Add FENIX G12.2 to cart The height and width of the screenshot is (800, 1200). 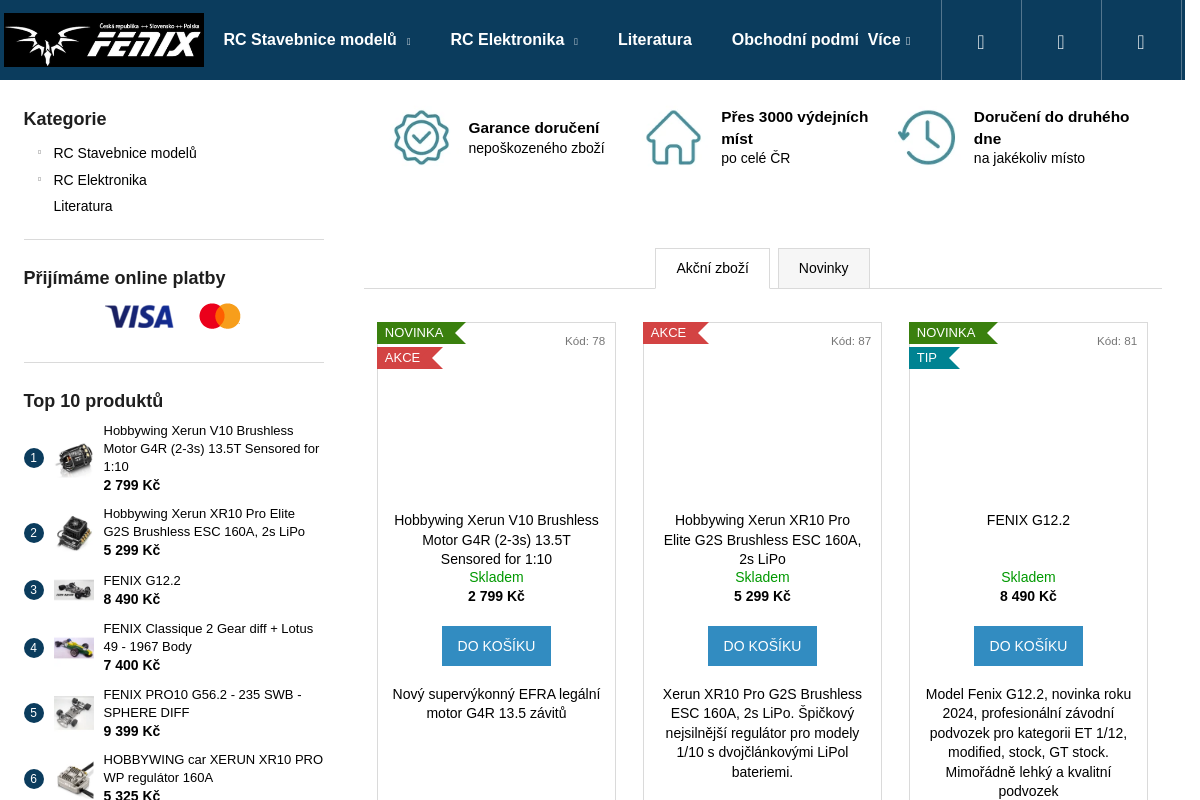[1028, 646]
